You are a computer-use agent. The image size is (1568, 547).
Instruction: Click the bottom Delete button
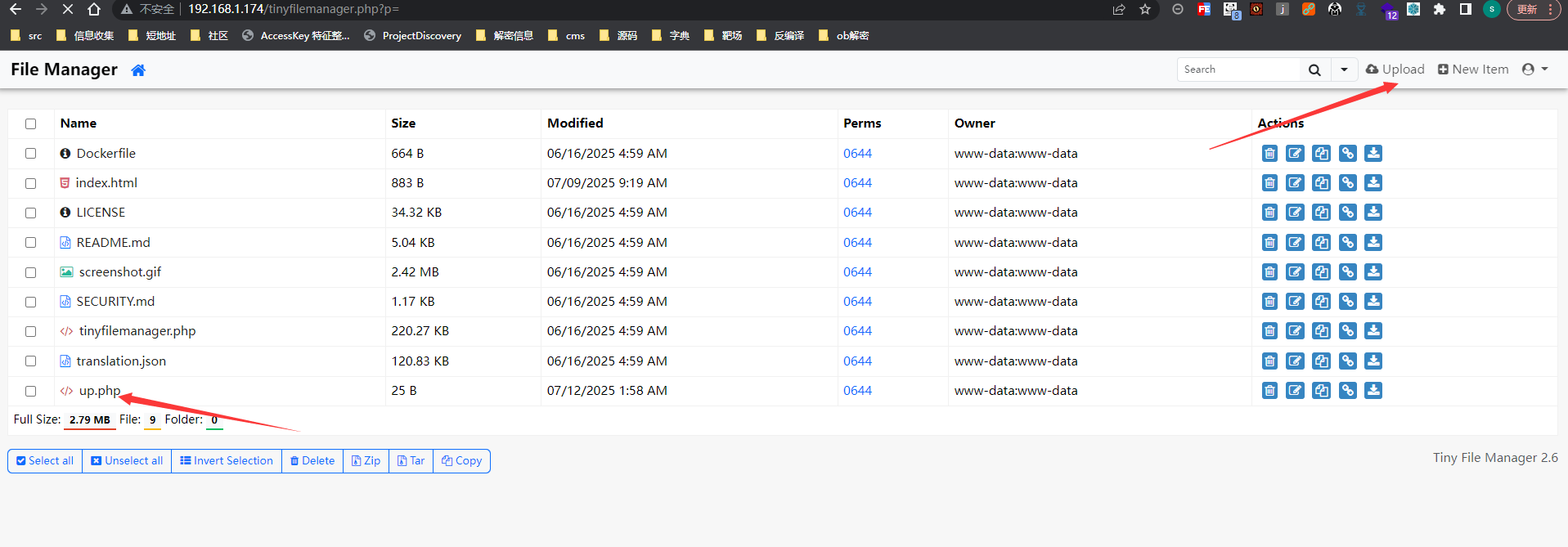click(312, 461)
